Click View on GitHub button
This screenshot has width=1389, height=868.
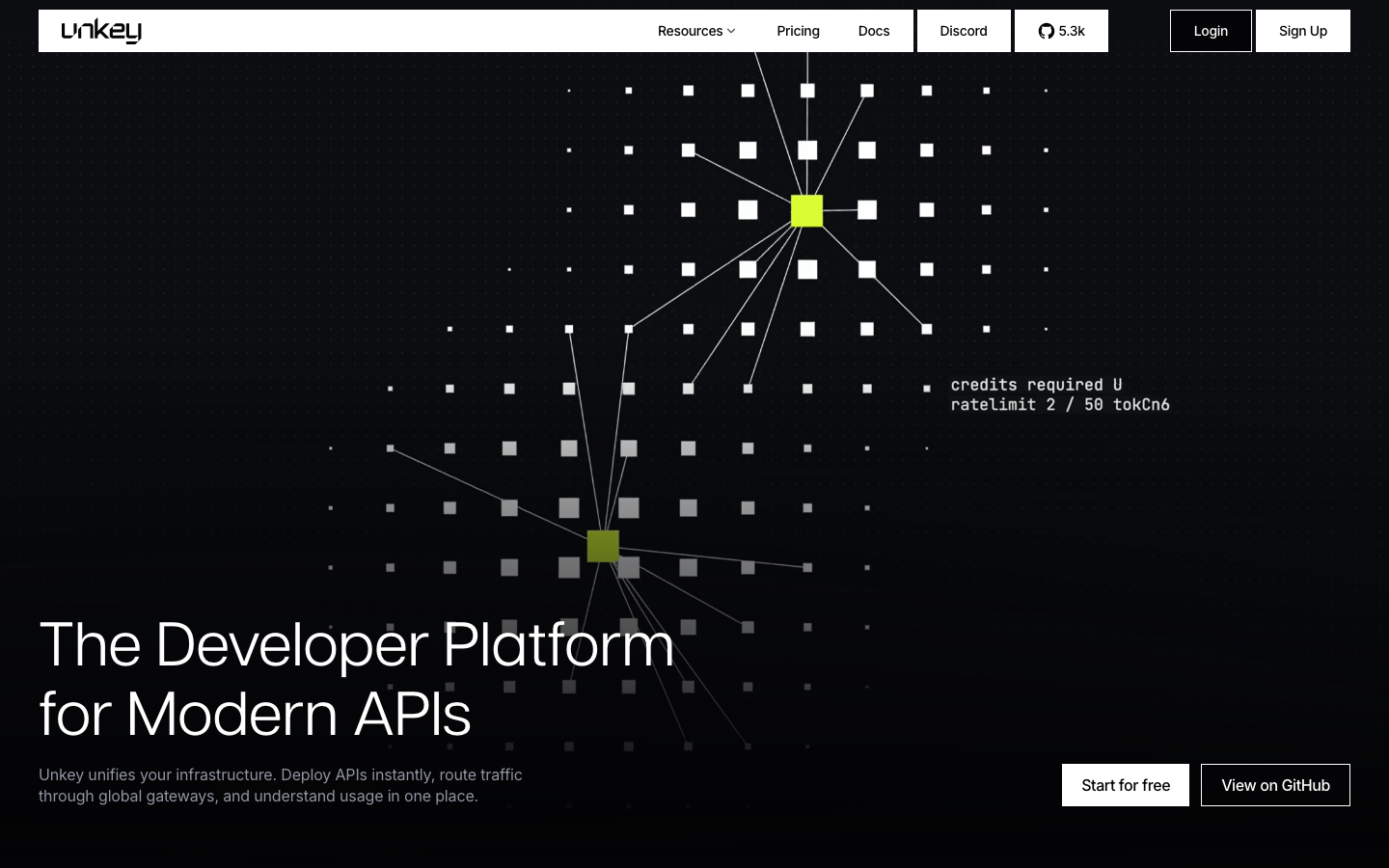(1275, 785)
